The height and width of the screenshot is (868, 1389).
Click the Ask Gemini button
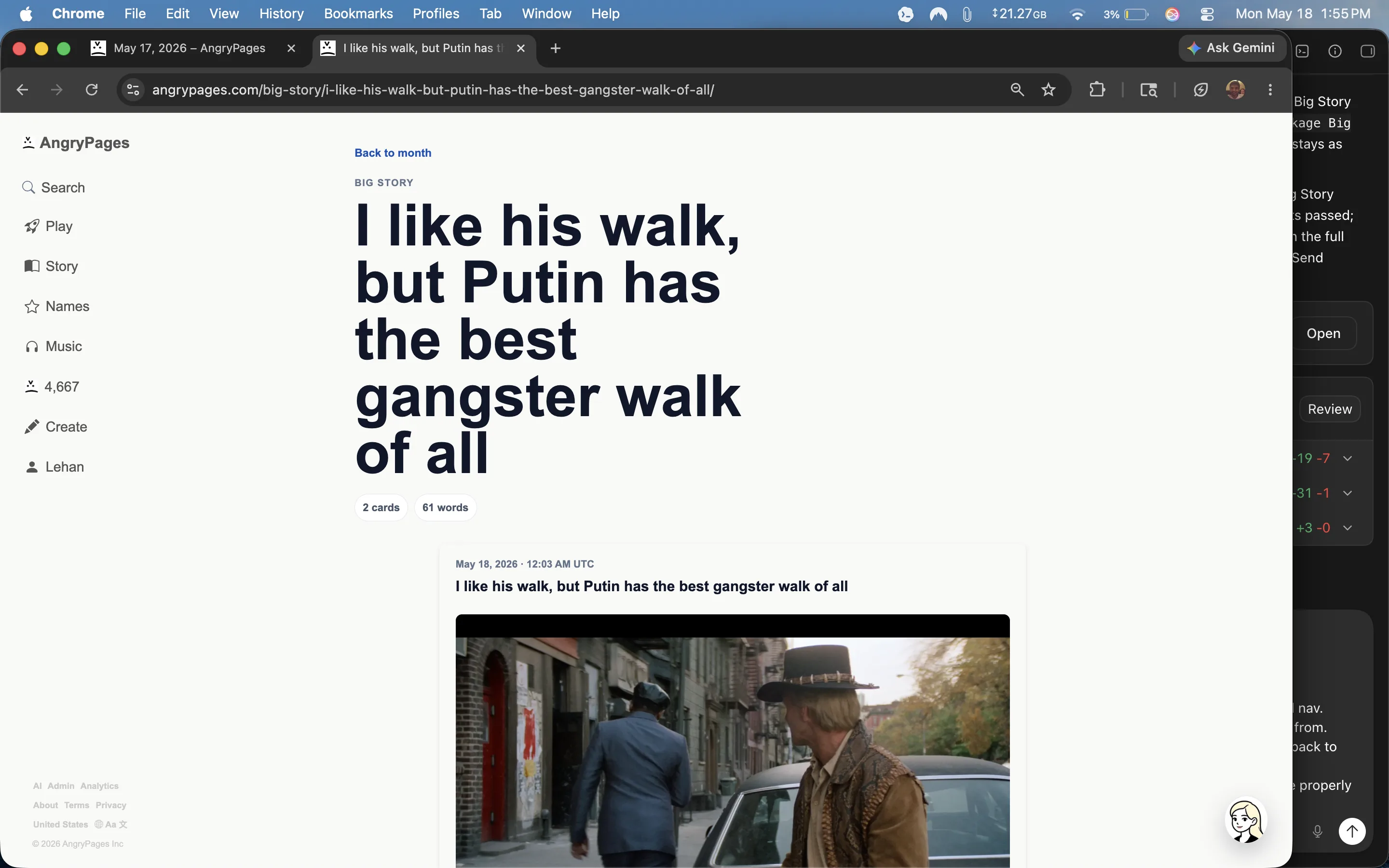coord(1232,48)
